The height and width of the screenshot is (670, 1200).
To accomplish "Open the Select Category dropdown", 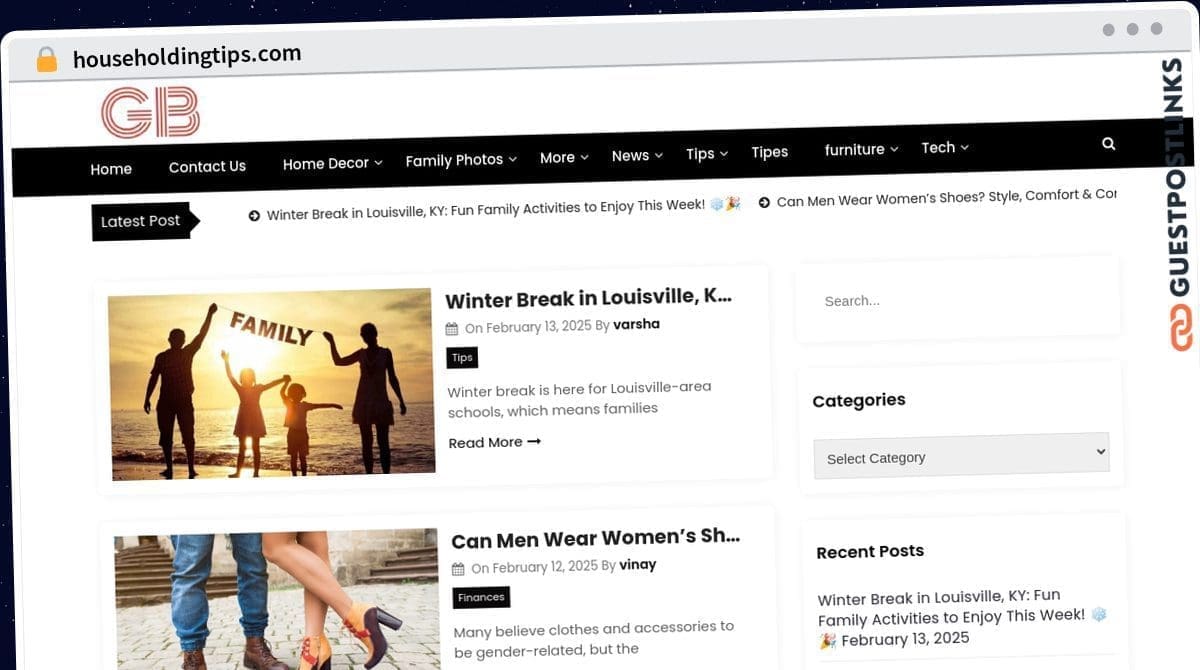I will (961, 455).
